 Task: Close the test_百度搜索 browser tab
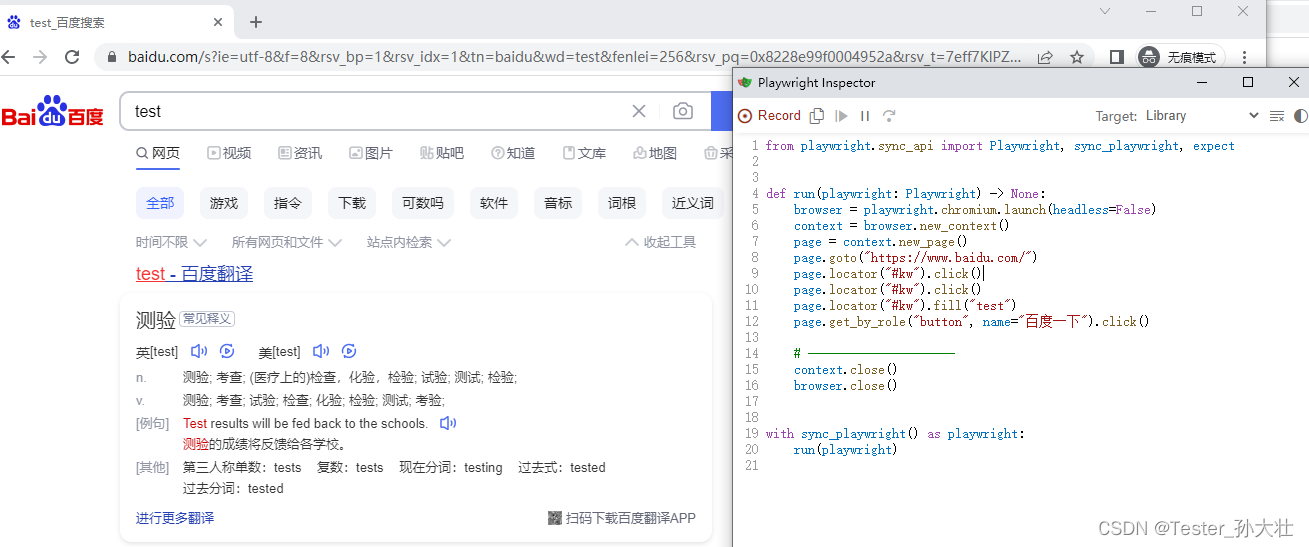click(x=219, y=22)
